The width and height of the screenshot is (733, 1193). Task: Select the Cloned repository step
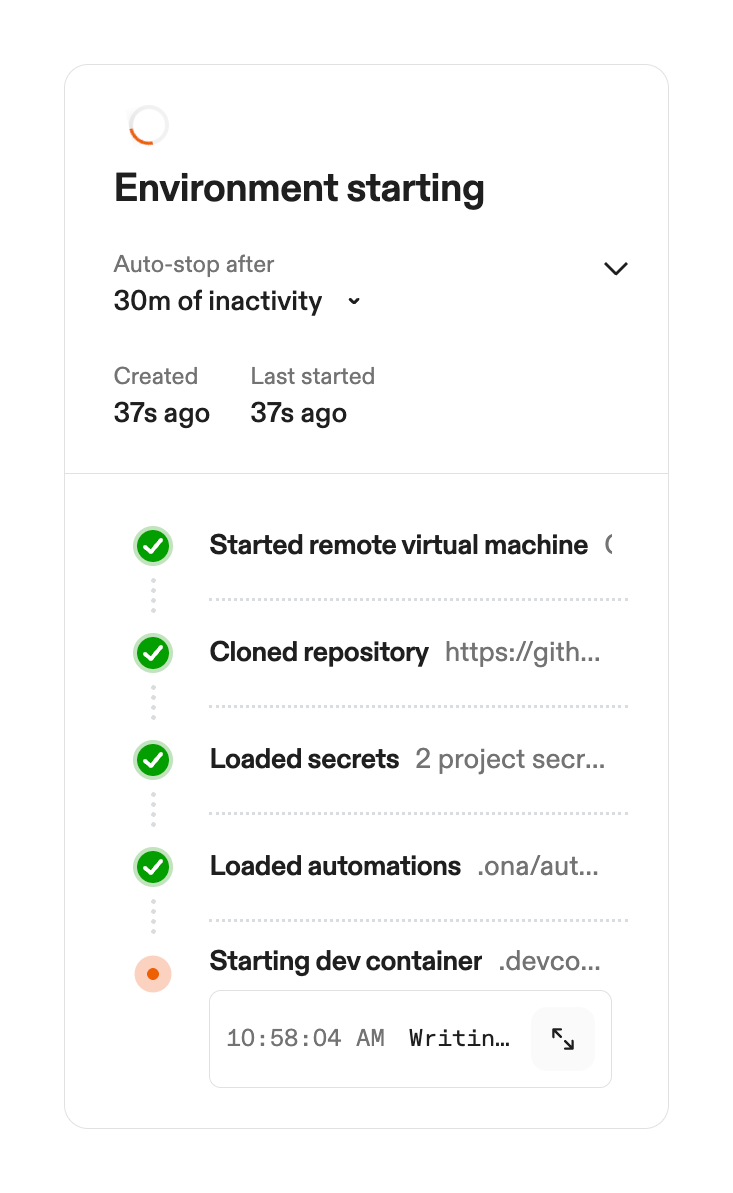(319, 652)
